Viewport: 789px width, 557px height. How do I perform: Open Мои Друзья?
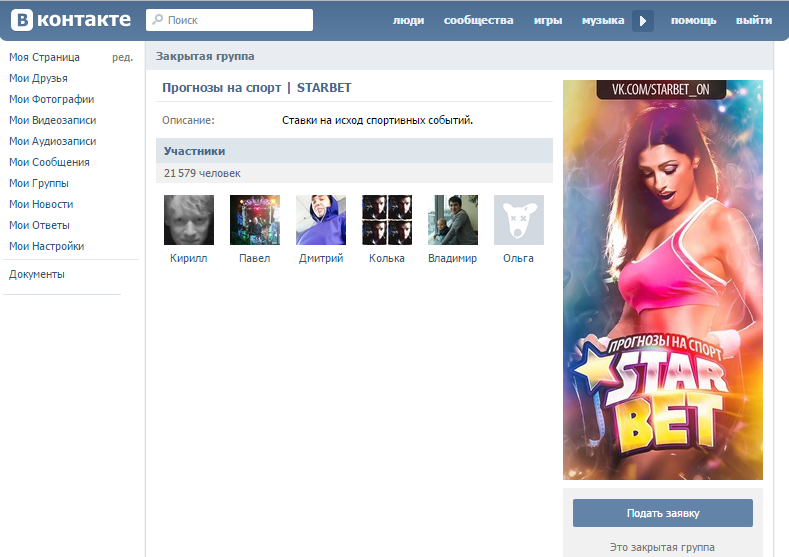[38, 78]
